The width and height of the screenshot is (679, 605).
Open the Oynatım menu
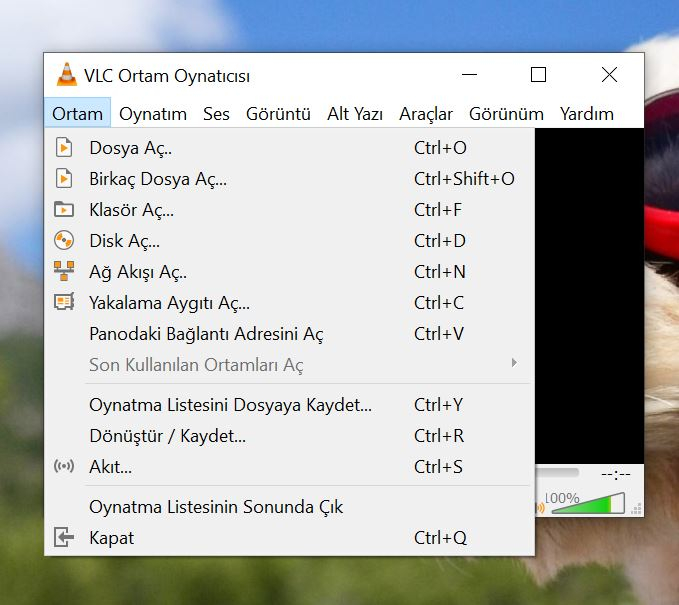tap(153, 114)
